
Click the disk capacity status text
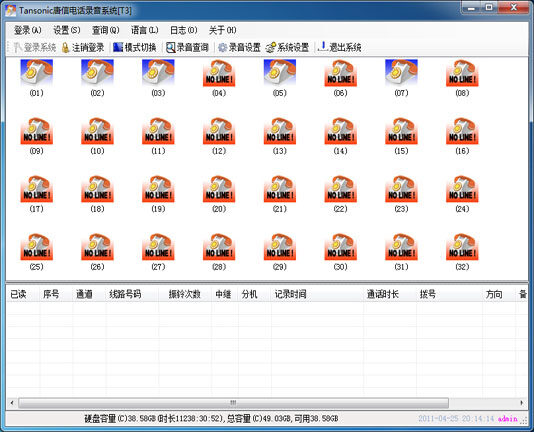coord(211,419)
